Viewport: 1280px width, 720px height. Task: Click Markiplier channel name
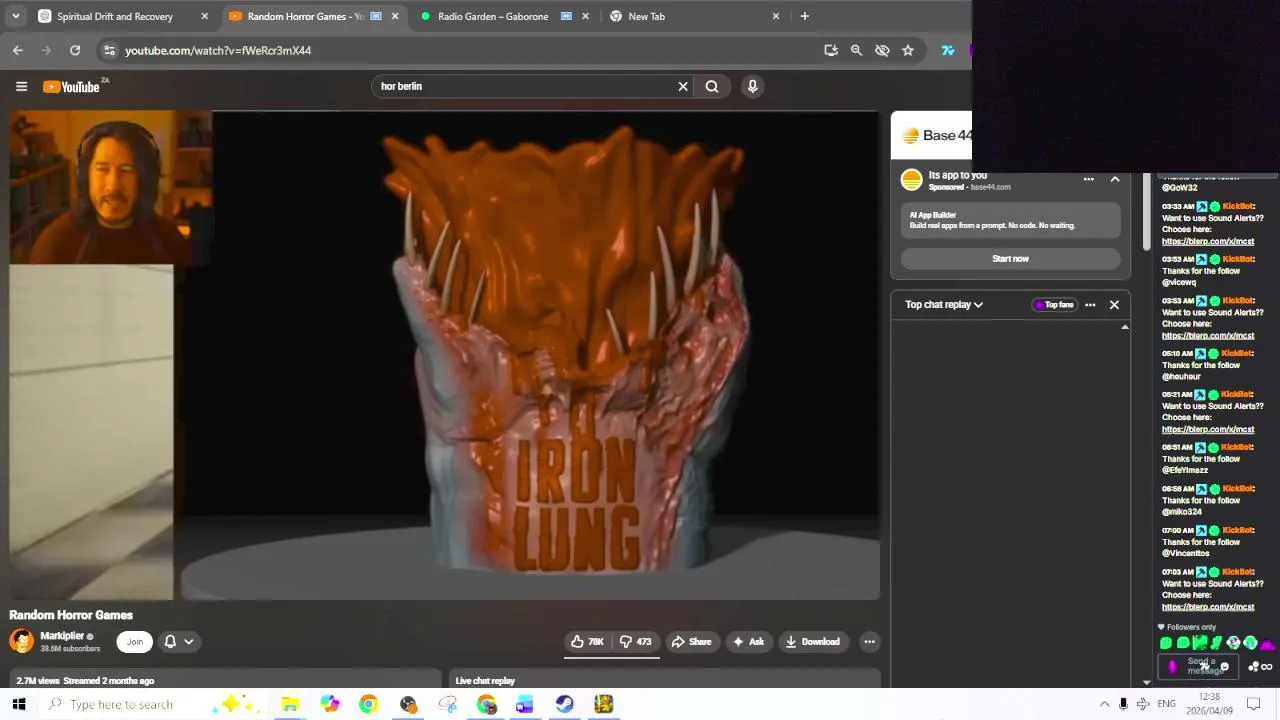62,636
